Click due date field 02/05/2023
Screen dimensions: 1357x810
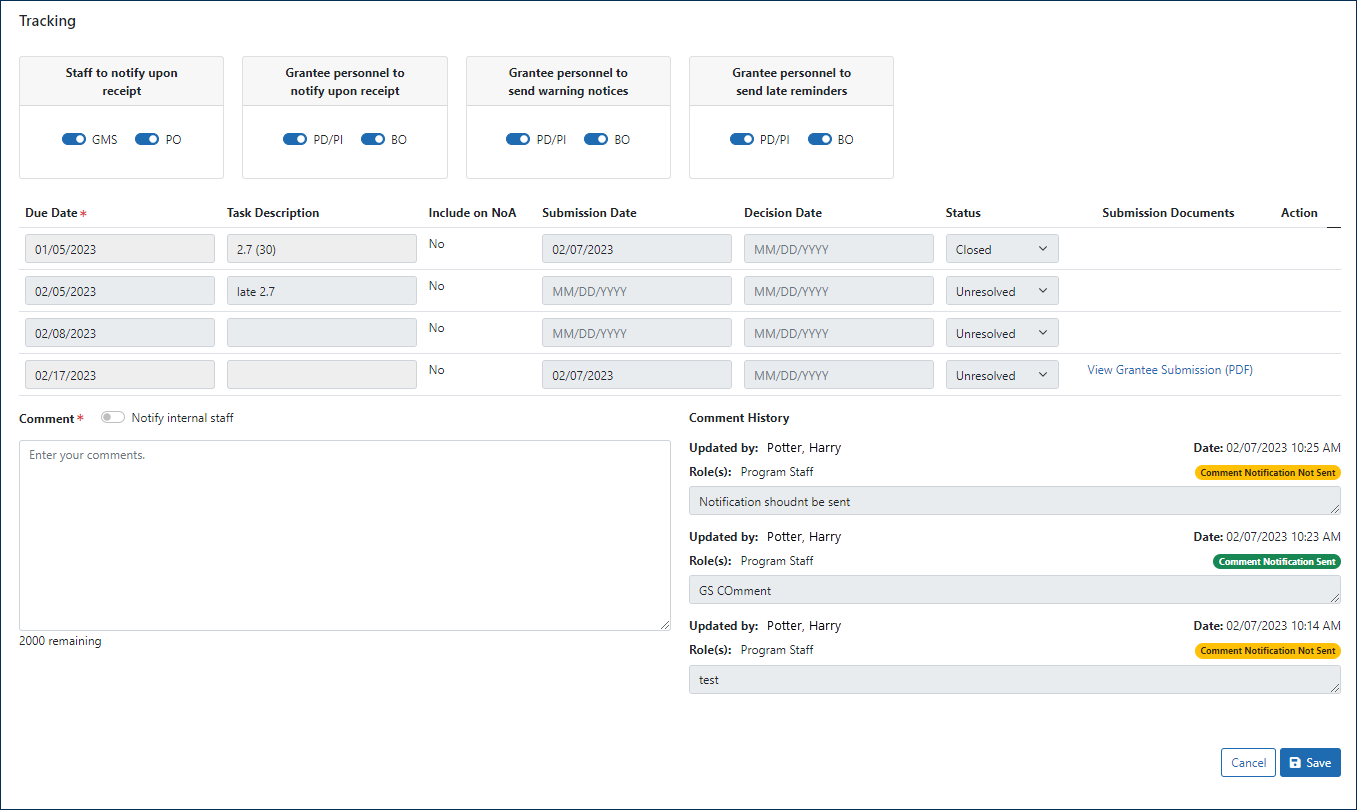click(120, 291)
